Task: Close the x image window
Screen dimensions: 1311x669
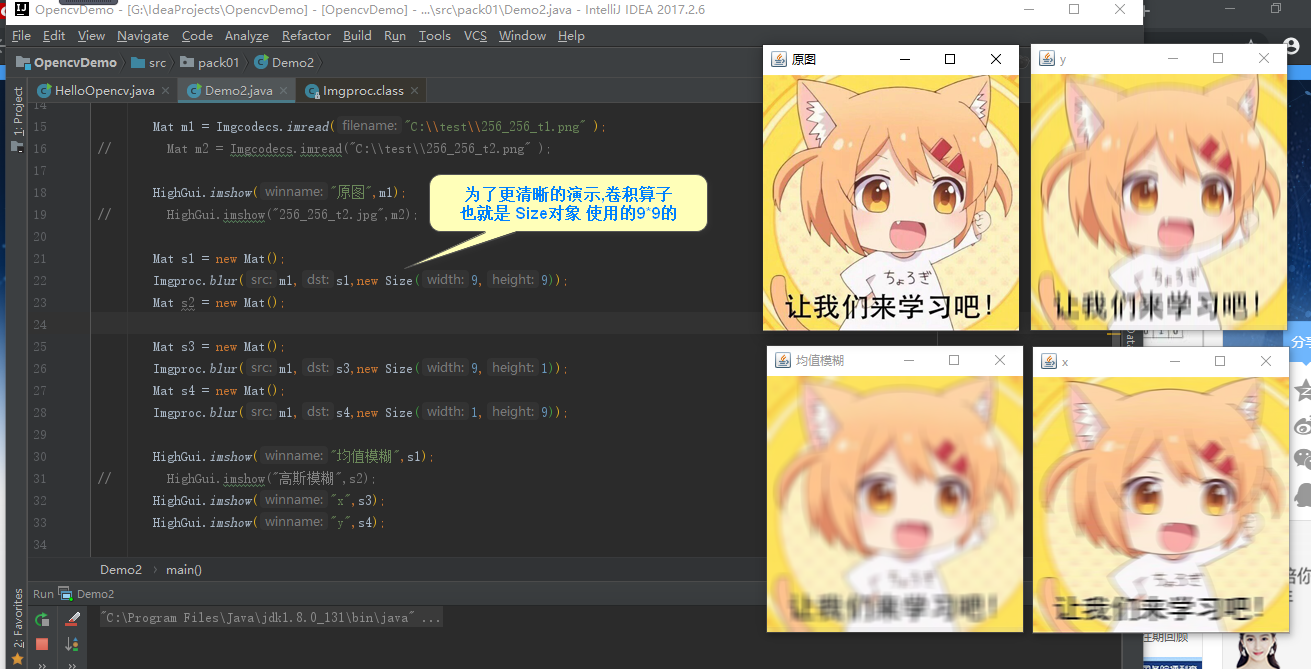Action: tap(1266, 361)
